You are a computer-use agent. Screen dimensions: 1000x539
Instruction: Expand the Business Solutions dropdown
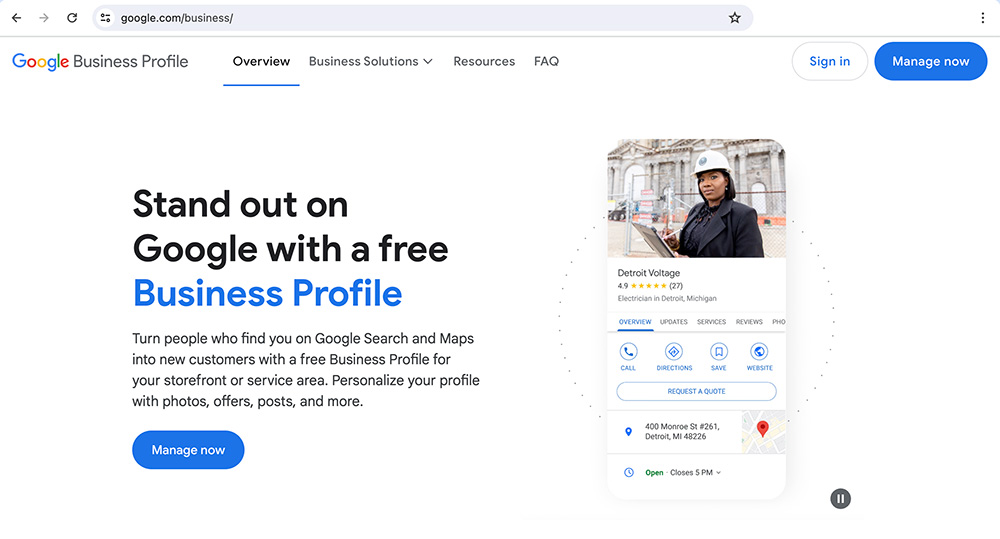(371, 61)
